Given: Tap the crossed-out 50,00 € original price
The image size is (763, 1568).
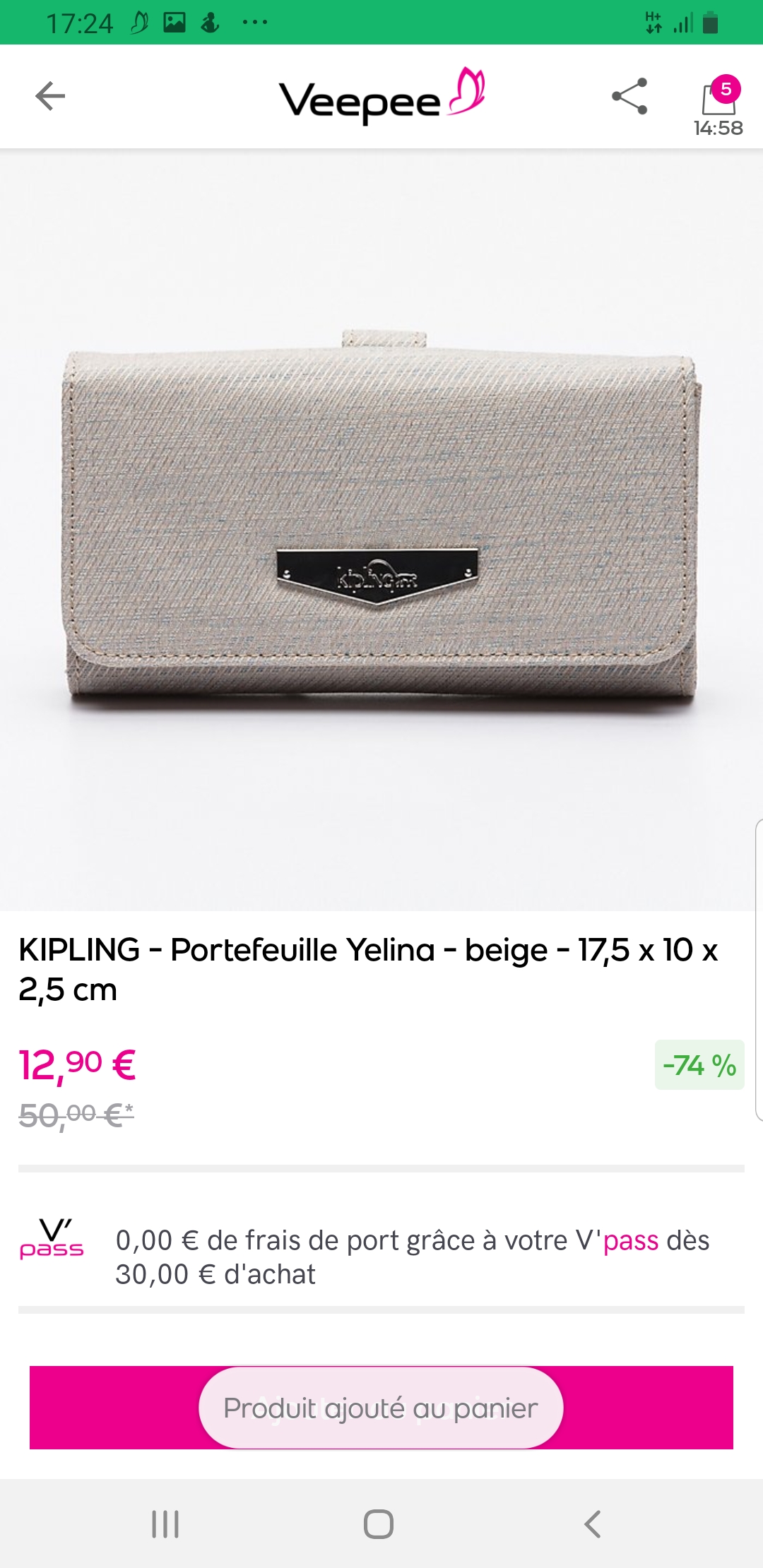Looking at the screenshot, I should click(x=76, y=1115).
